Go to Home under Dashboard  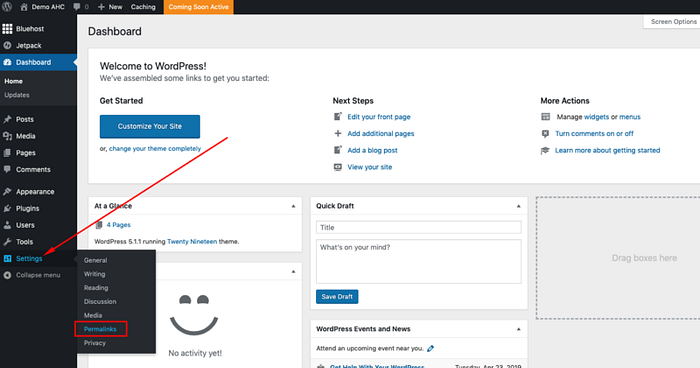[13, 81]
